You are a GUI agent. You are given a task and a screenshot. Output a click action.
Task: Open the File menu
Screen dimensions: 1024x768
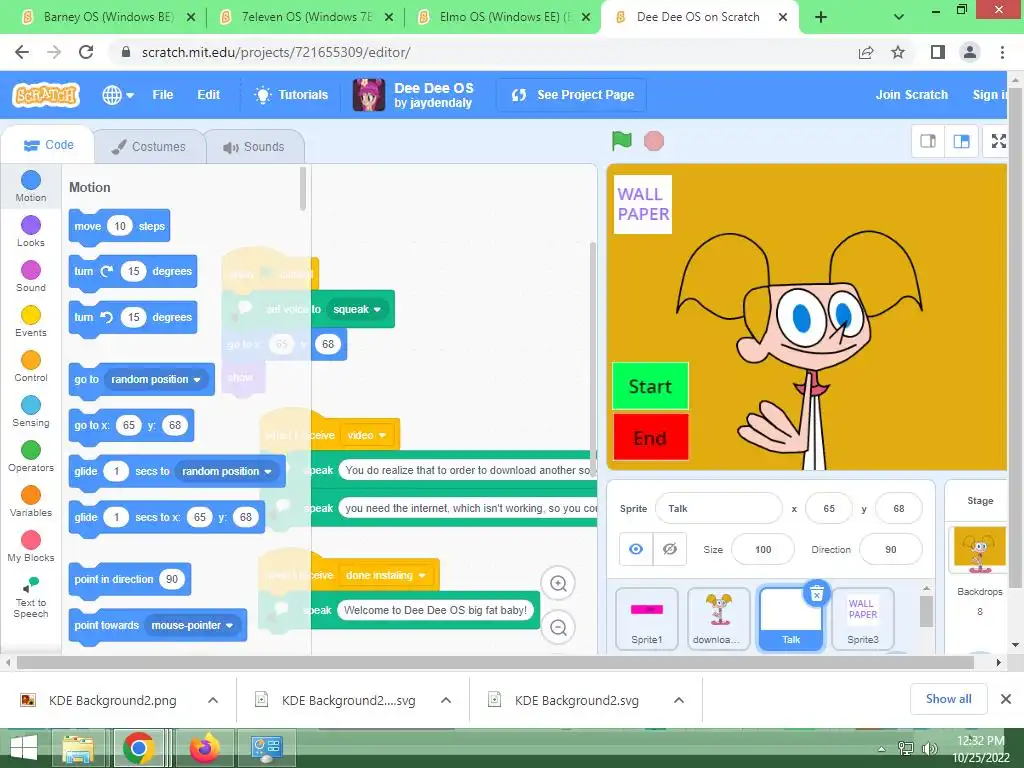click(163, 95)
